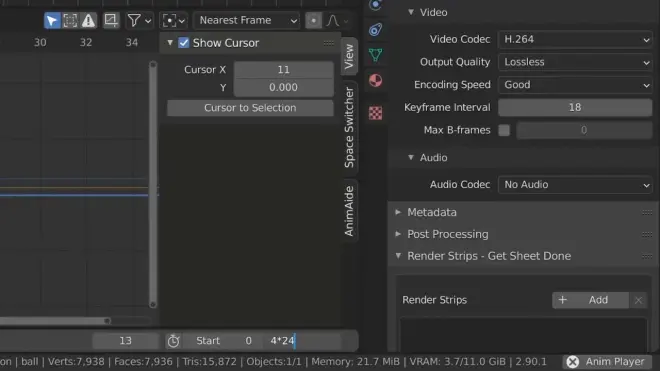Screen dimensions: 660x371
Task: Click the Anim Player status label
Action: point(615,362)
